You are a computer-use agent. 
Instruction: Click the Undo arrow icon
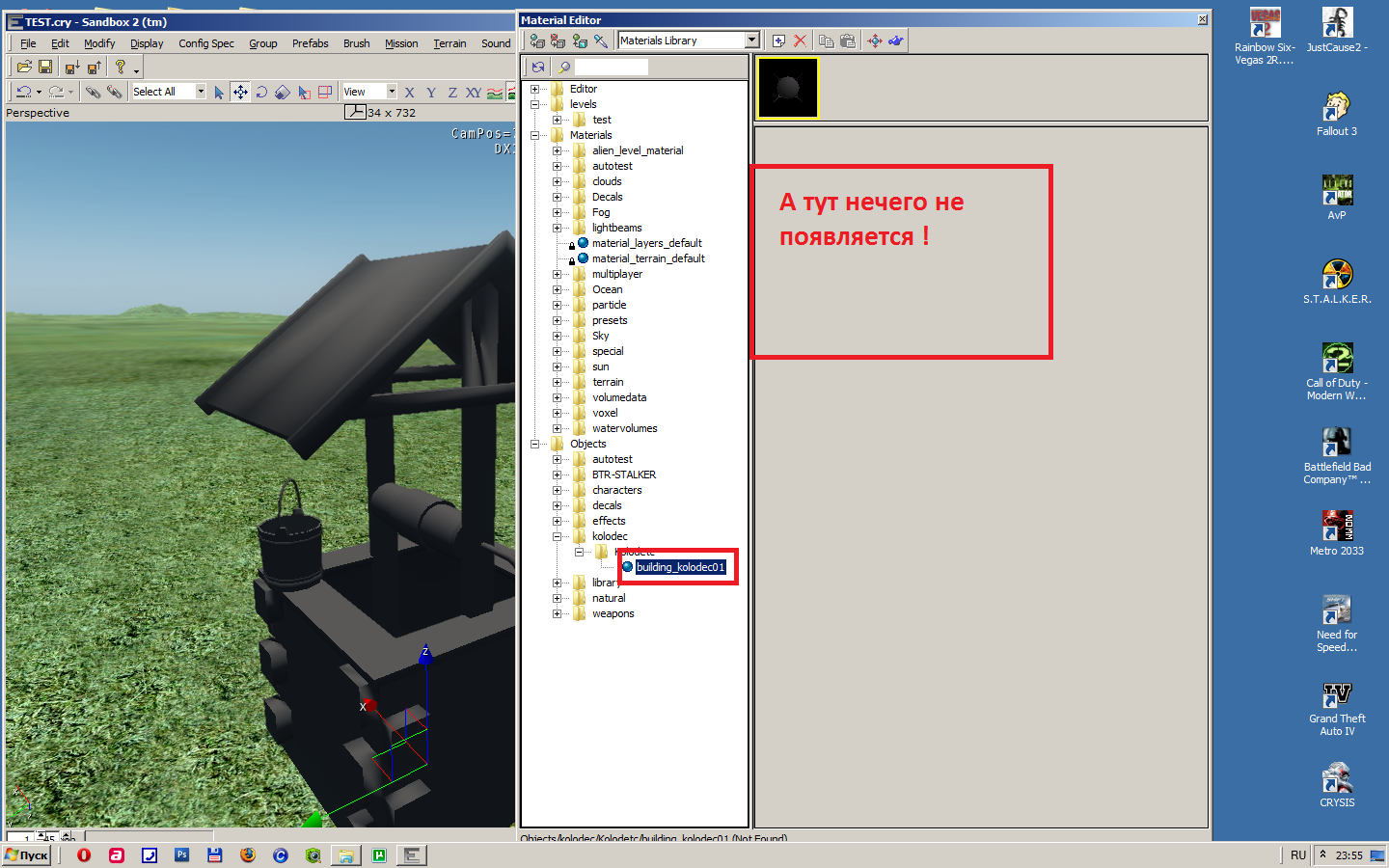click(23, 92)
